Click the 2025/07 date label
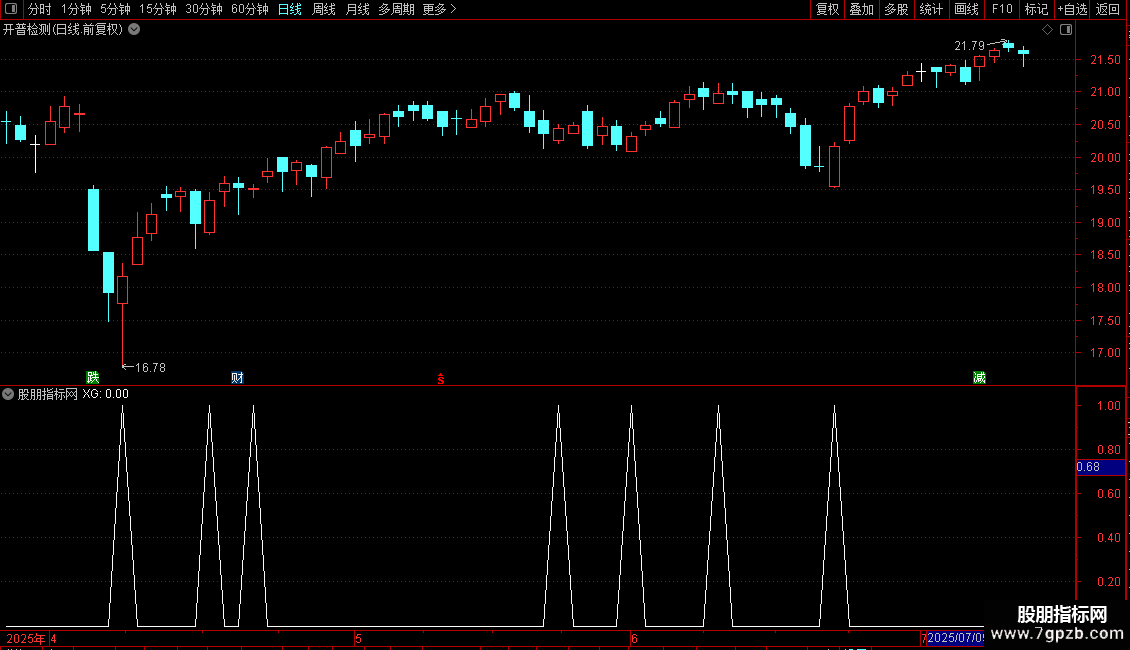 click(956, 638)
